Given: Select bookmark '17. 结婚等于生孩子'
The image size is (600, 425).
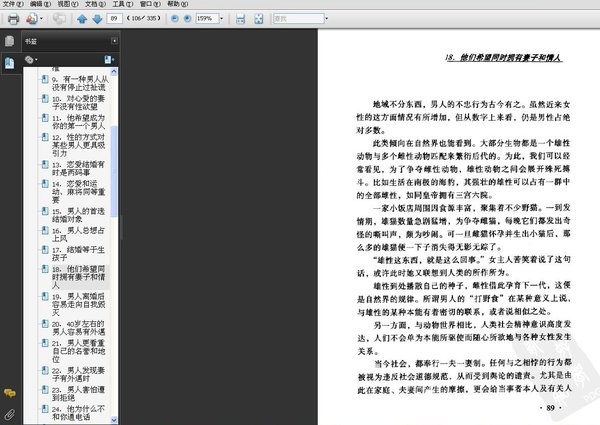Looking at the screenshot, I should coord(78,254).
